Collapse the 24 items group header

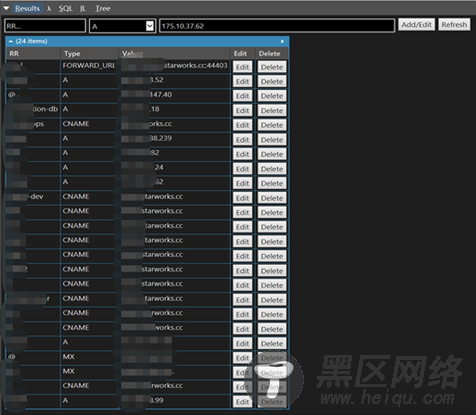pos(11,41)
